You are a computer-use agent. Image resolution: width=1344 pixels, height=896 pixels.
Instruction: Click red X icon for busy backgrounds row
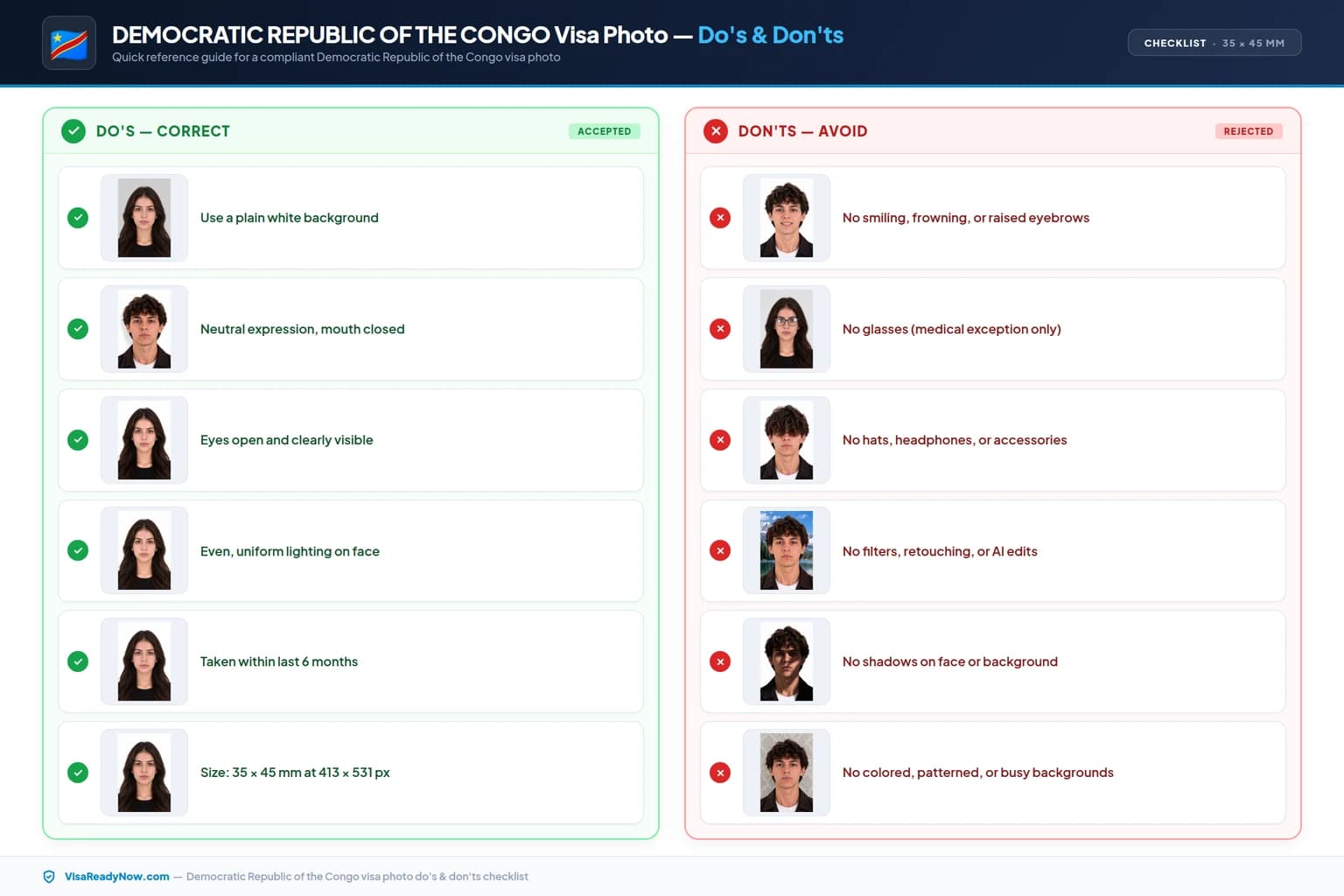(720, 773)
